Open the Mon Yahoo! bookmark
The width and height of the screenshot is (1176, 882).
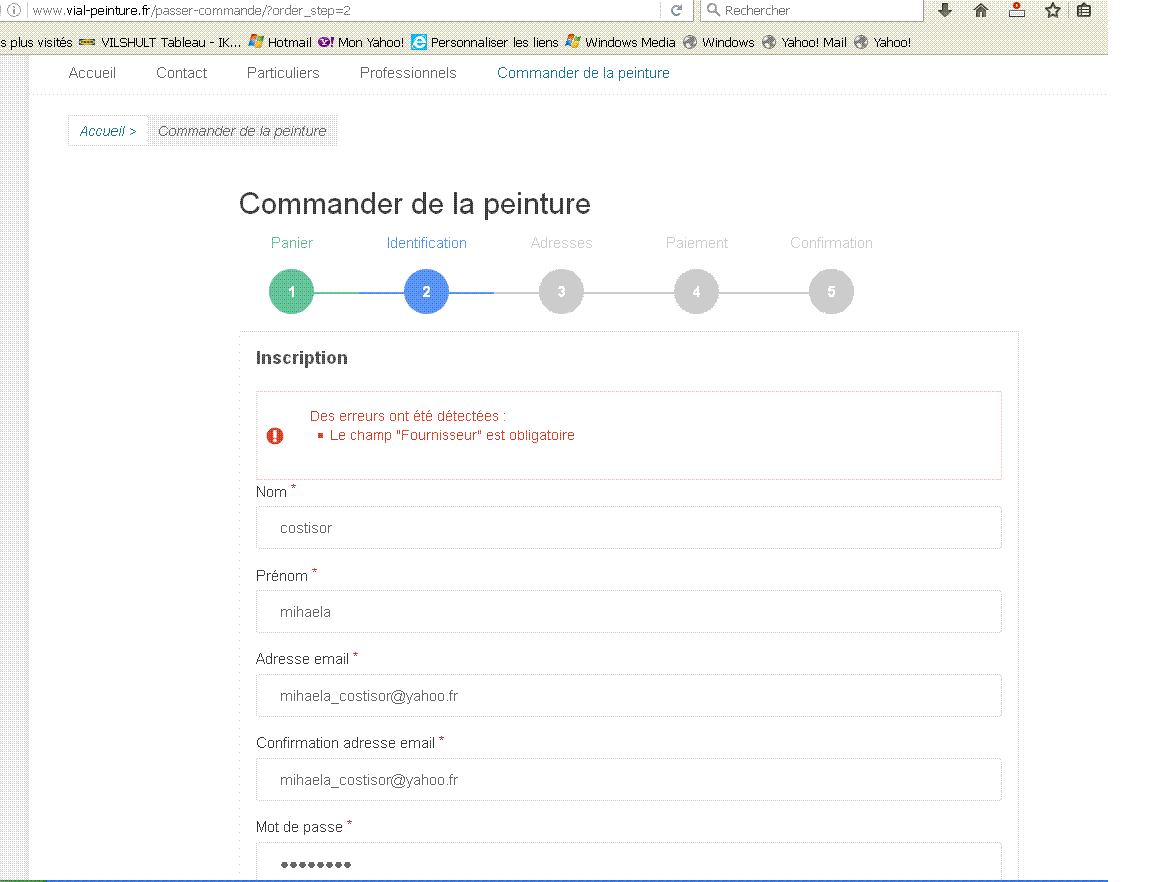361,42
